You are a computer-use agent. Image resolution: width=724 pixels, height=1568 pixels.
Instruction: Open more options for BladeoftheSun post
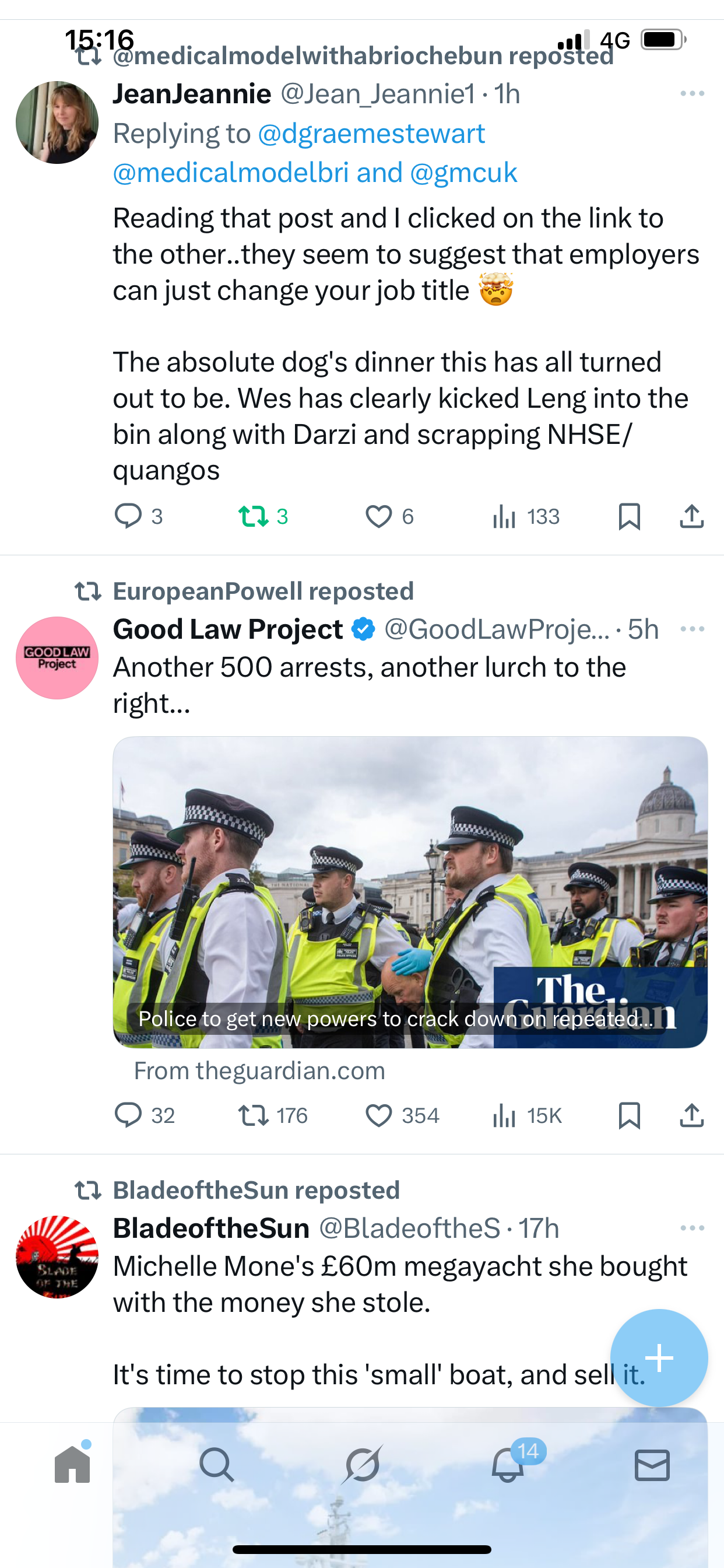click(x=692, y=1228)
